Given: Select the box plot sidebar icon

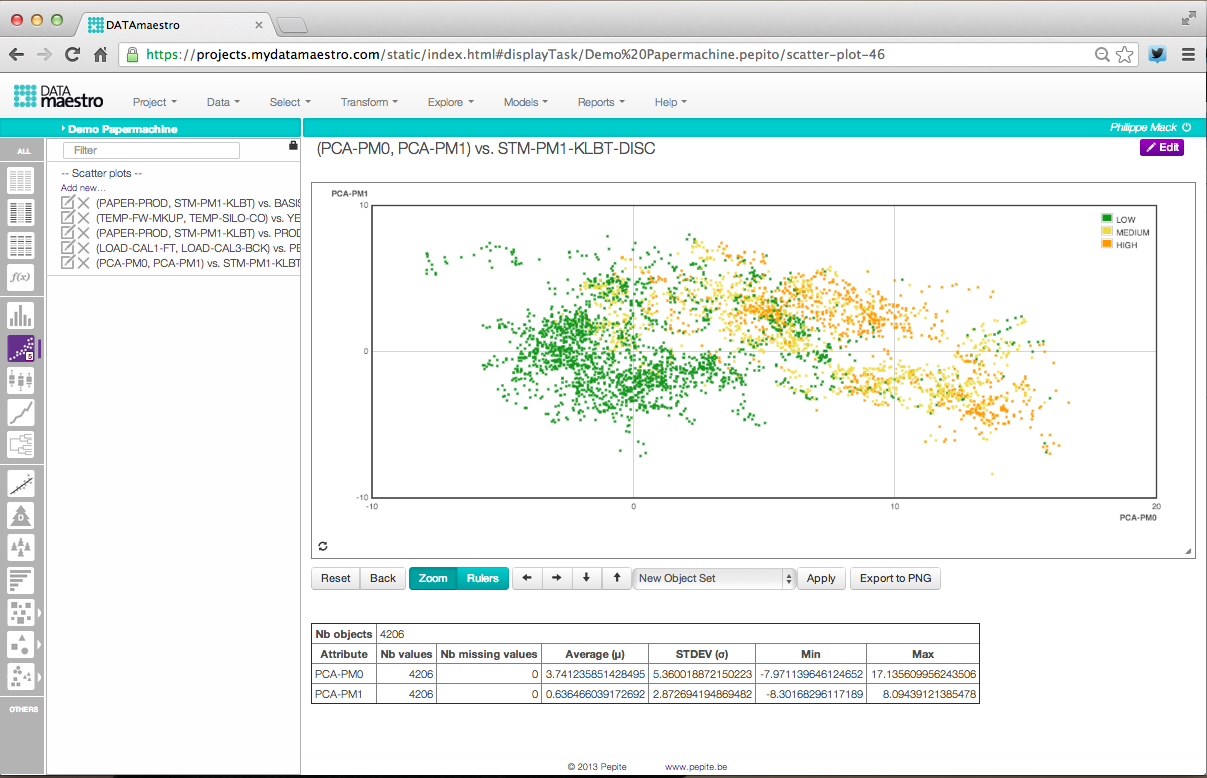Looking at the screenshot, I should 21,380.
